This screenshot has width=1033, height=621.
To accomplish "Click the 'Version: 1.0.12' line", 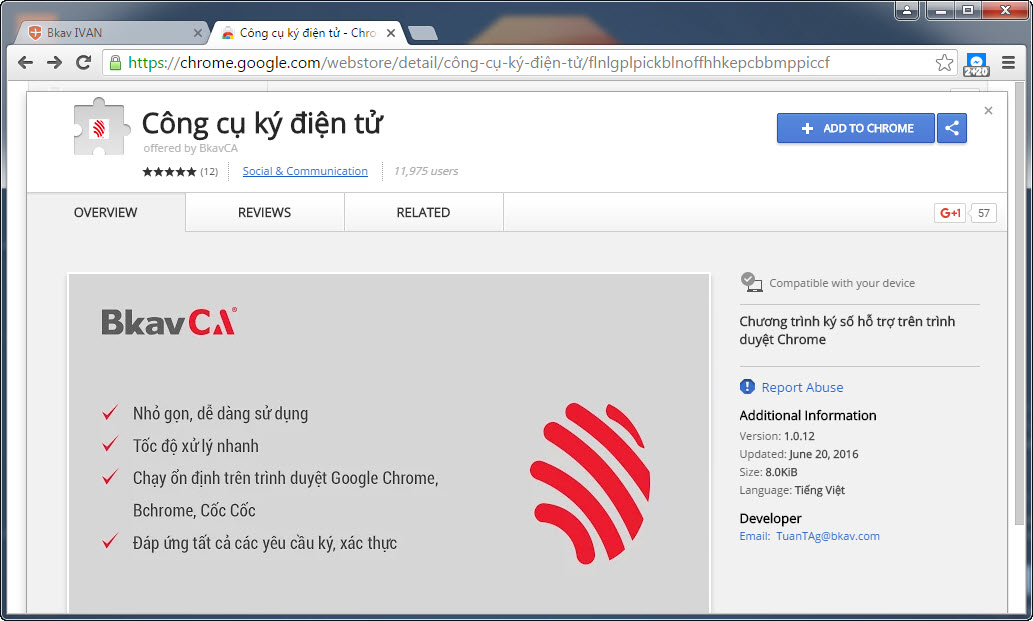I will pyautogui.click(x=777, y=436).
